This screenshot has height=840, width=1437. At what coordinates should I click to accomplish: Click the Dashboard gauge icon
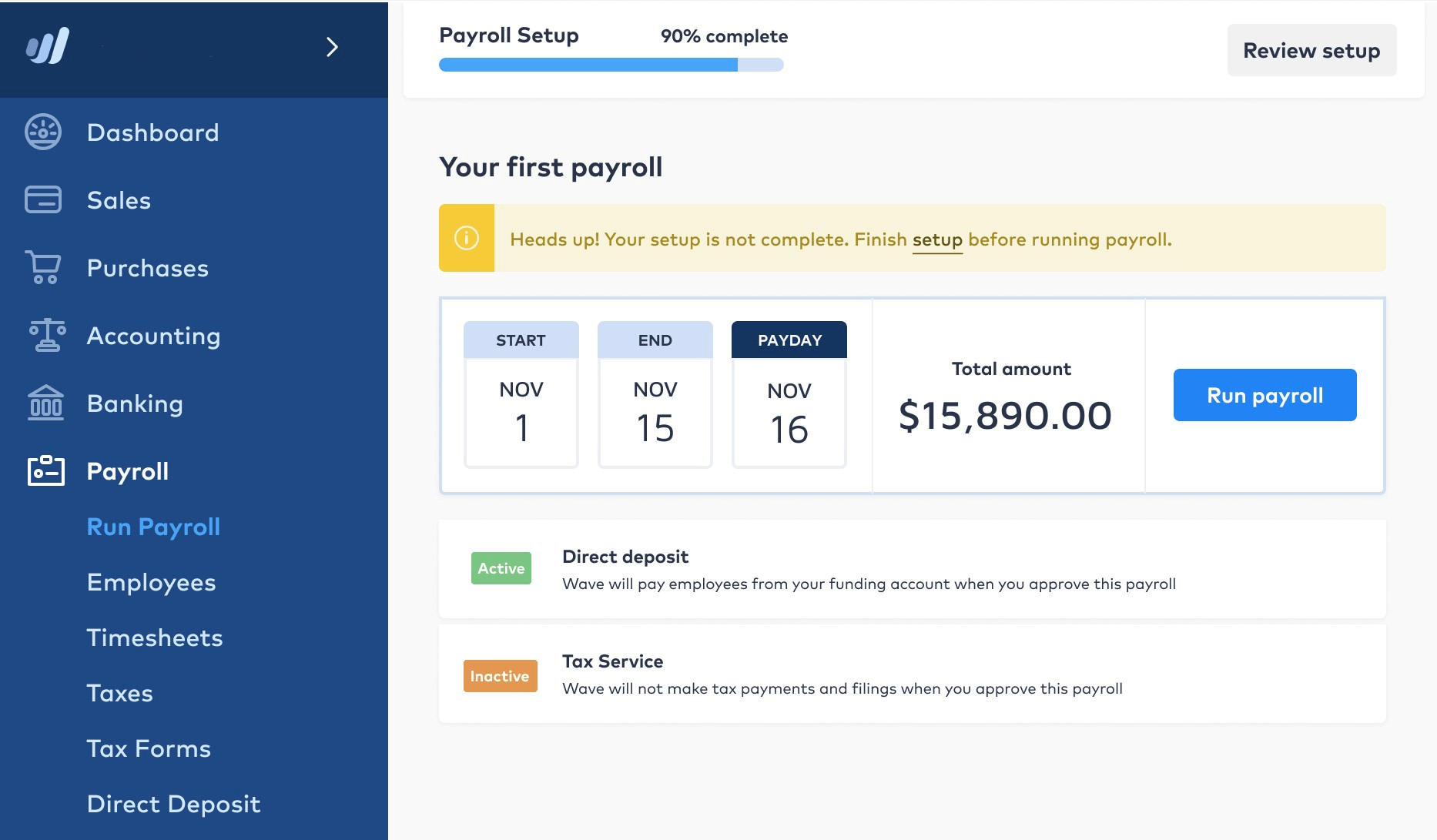pos(43,132)
